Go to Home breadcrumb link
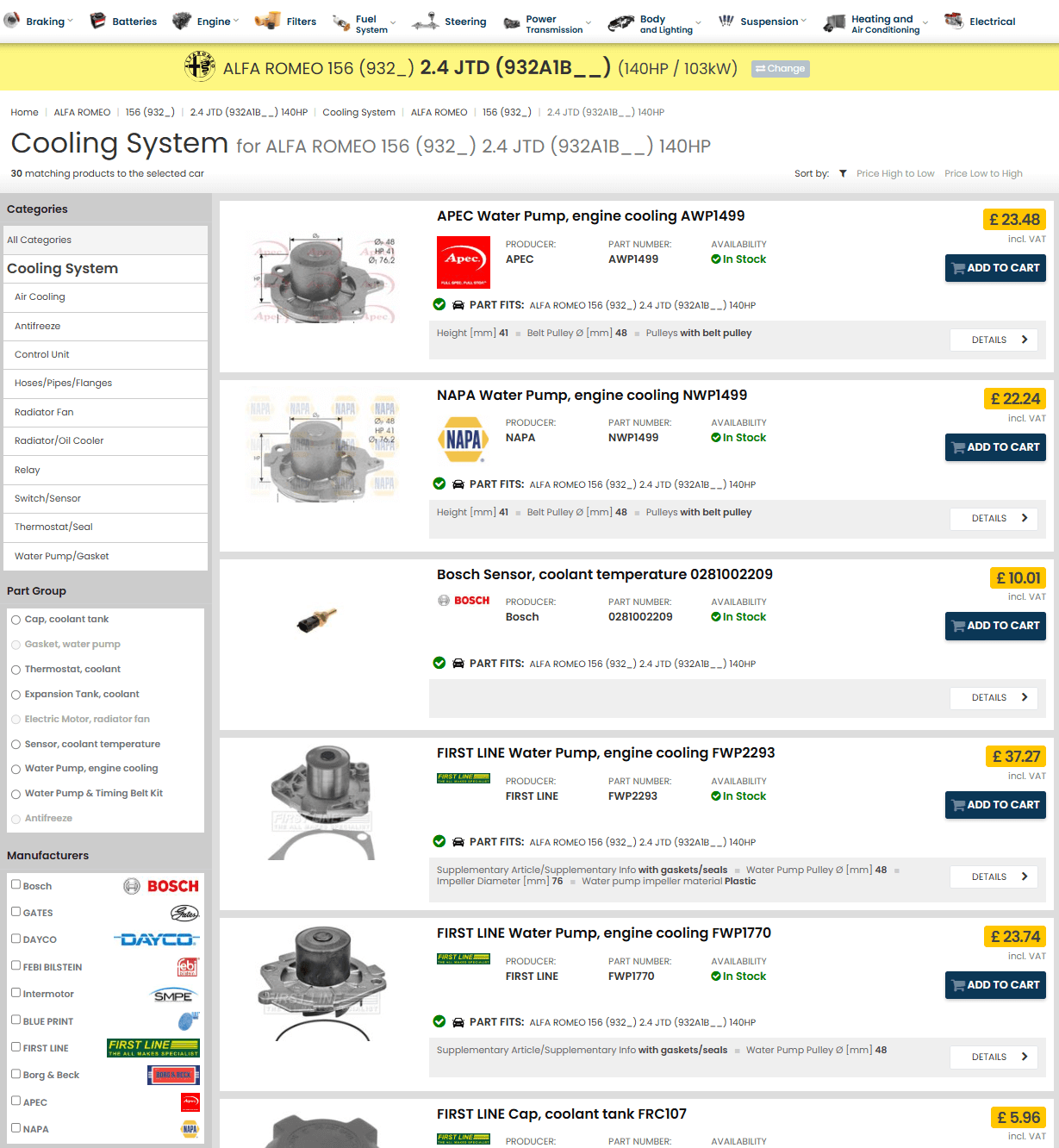 coord(24,112)
